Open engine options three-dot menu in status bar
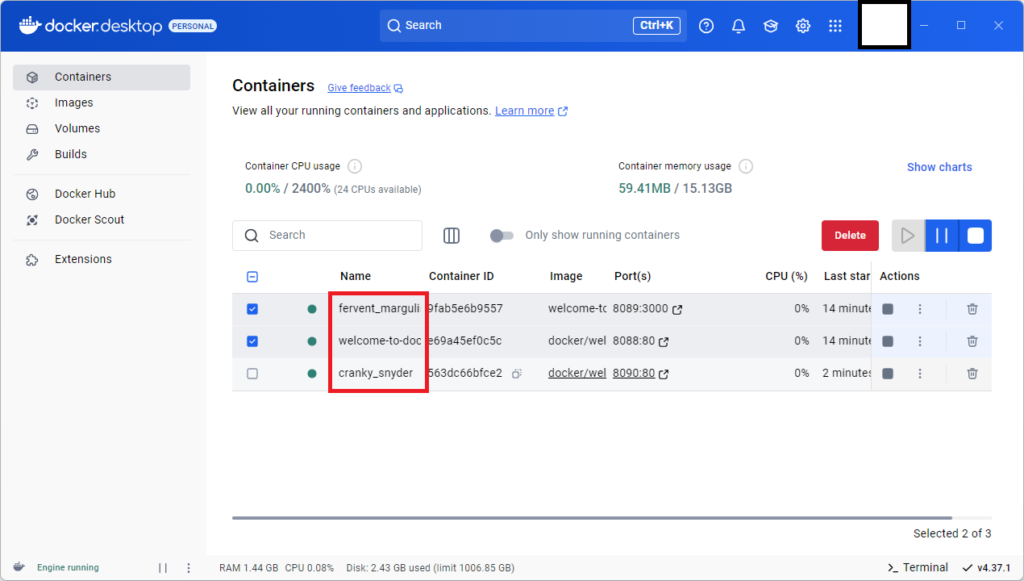Image resolution: width=1024 pixels, height=581 pixels. point(189,568)
